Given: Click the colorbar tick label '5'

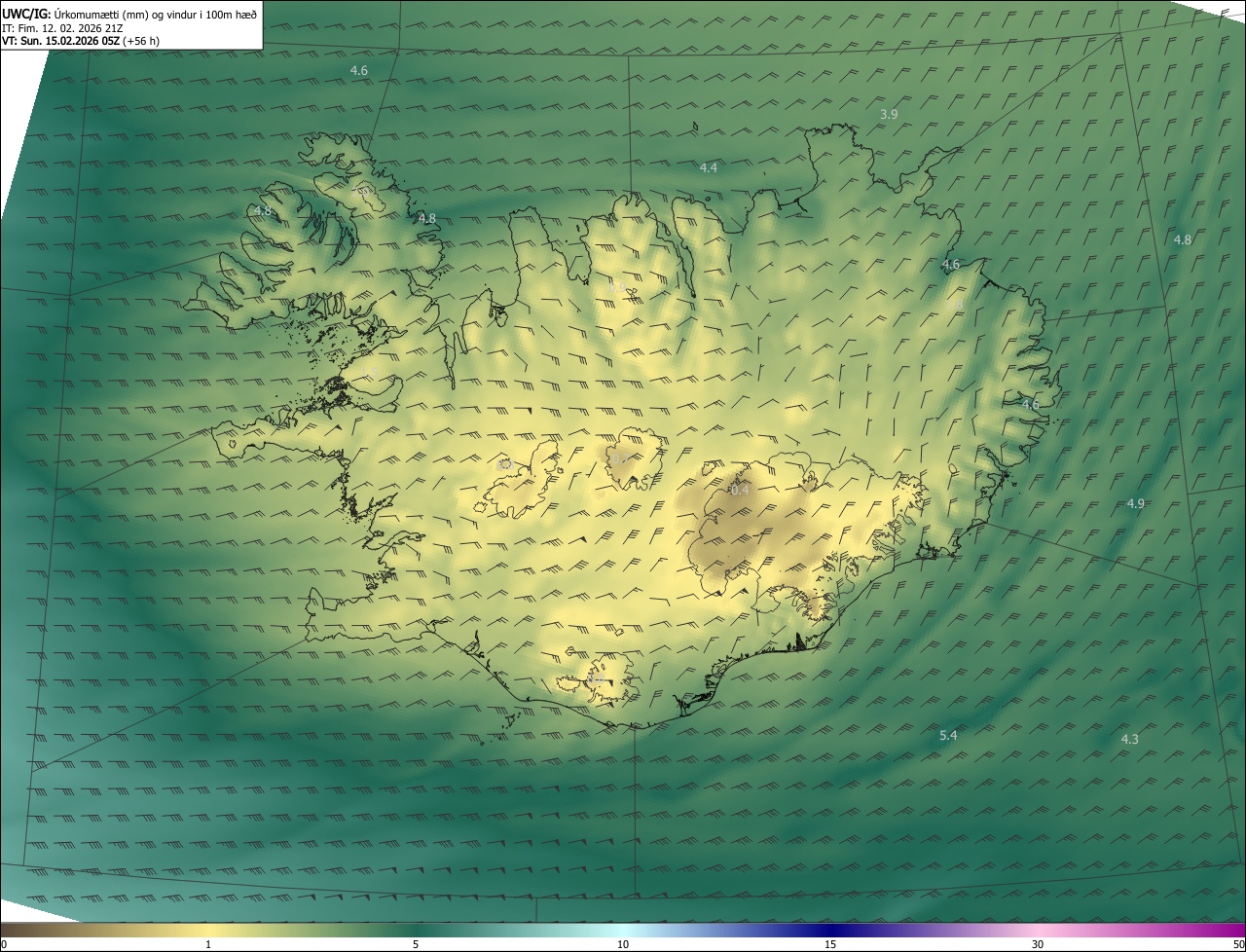Looking at the screenshot, I should [416, 944].
